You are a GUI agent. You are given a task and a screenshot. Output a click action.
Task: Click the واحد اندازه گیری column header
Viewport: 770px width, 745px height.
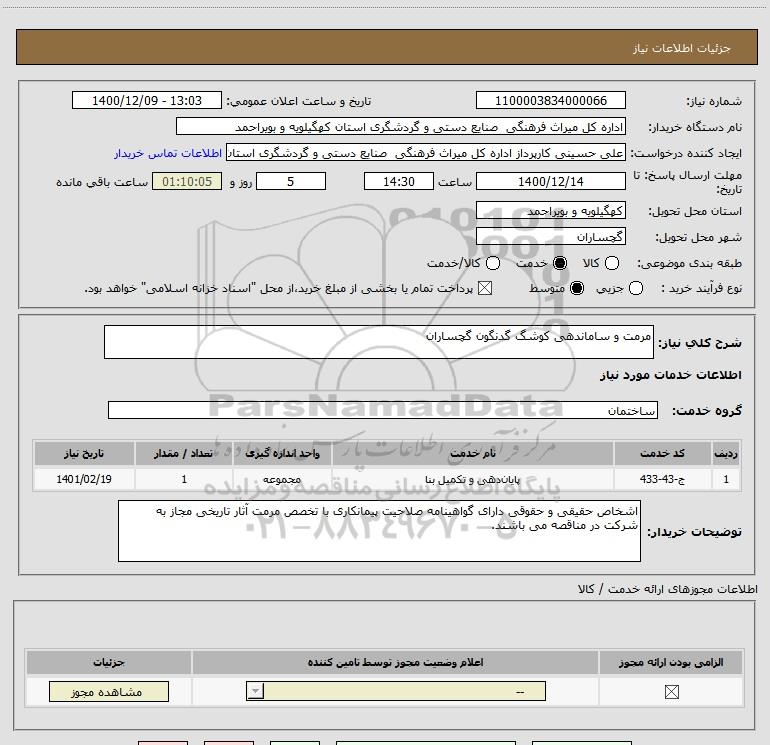282,453
